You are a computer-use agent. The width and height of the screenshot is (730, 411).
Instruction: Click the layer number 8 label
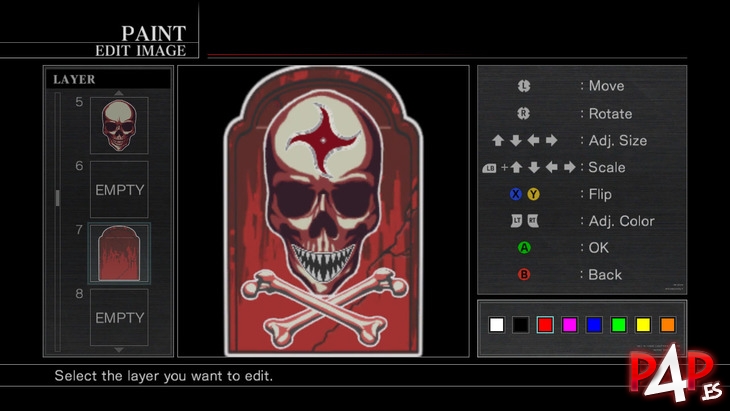pos(79,294)
